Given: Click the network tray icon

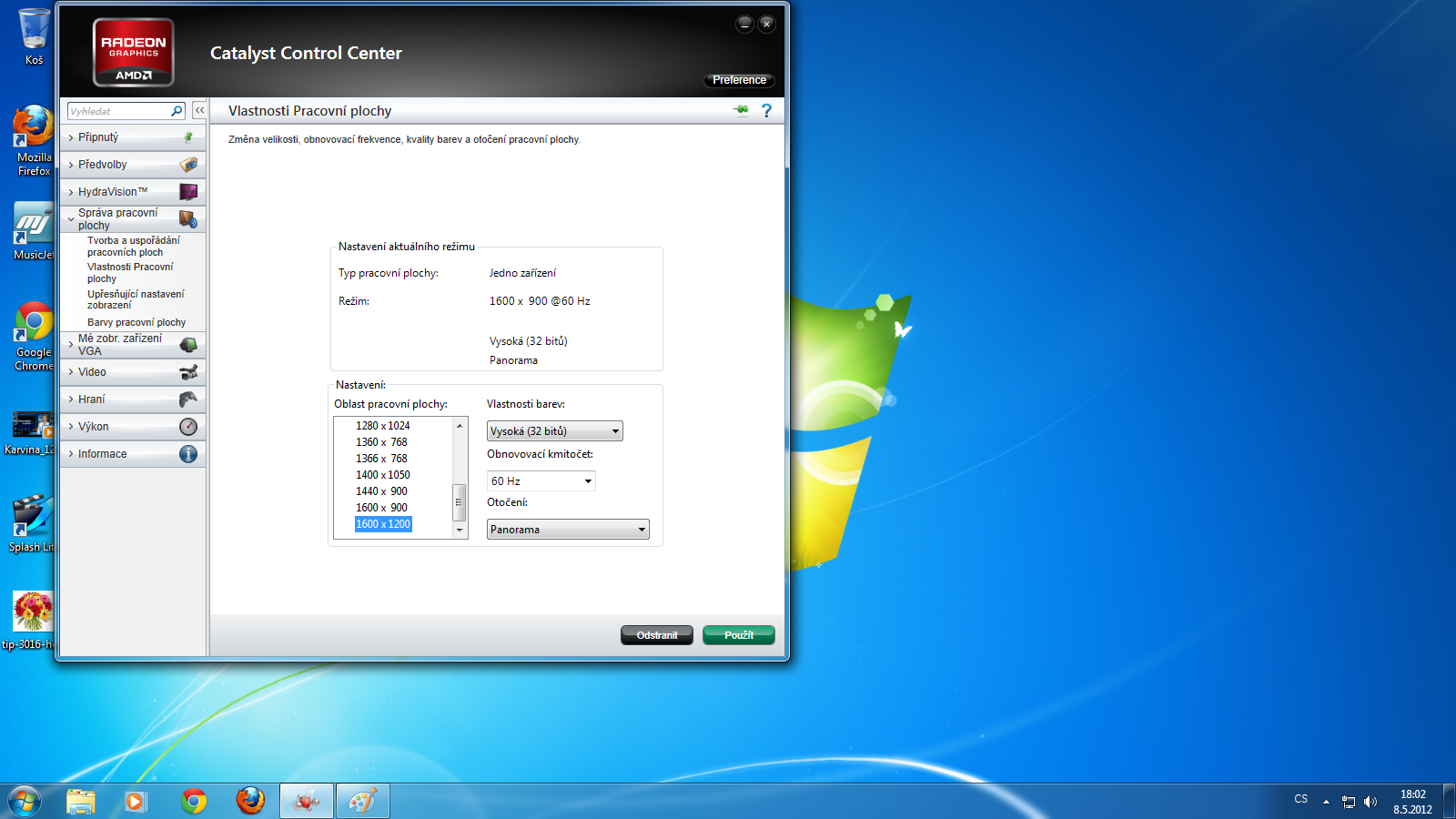Looking at the screenshot, I should pos(1349,802).
